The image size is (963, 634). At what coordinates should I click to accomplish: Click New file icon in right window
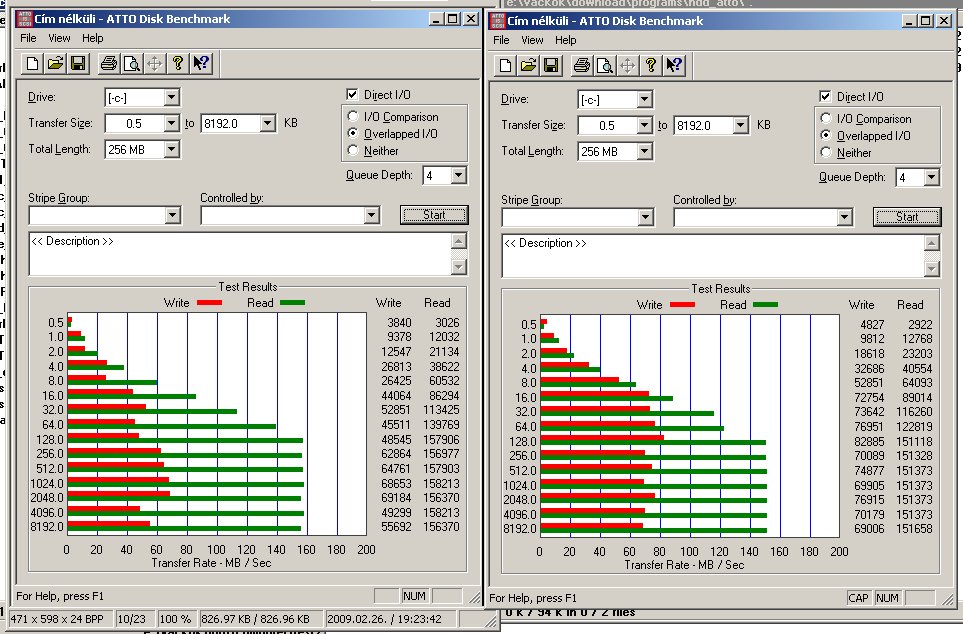pos(505,65)
